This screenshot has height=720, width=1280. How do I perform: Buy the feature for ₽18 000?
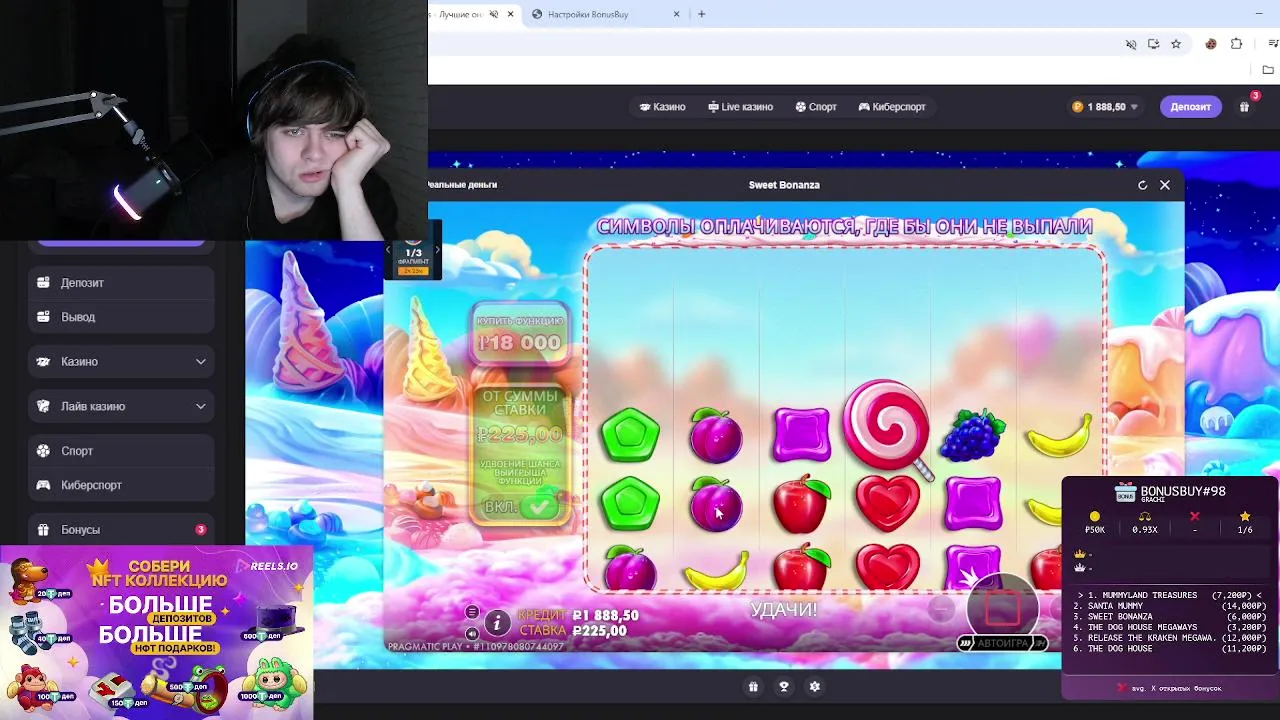point(520,333)
